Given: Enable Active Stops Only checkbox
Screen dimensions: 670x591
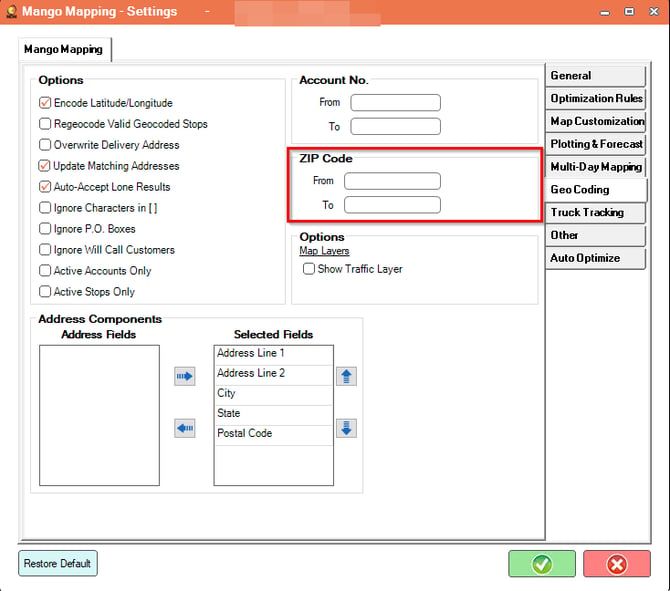Looking at the screenshot, I should pos(44,291).
